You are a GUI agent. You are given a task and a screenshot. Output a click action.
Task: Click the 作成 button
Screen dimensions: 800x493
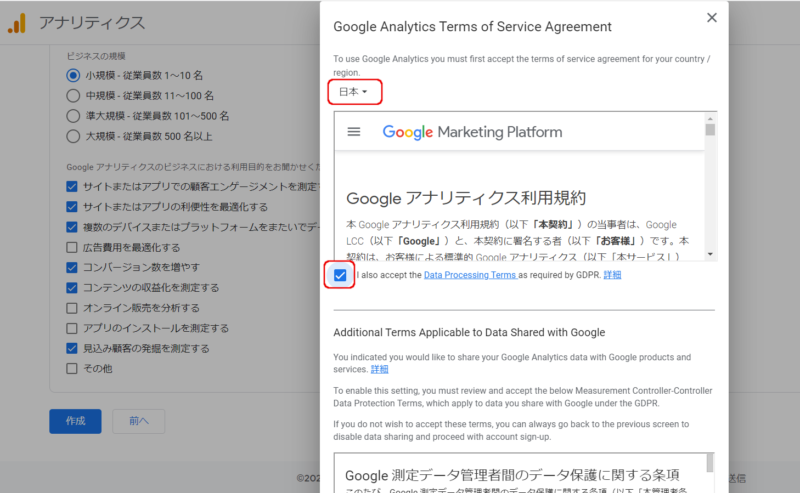pyautogui.click(x=76, y=421)
